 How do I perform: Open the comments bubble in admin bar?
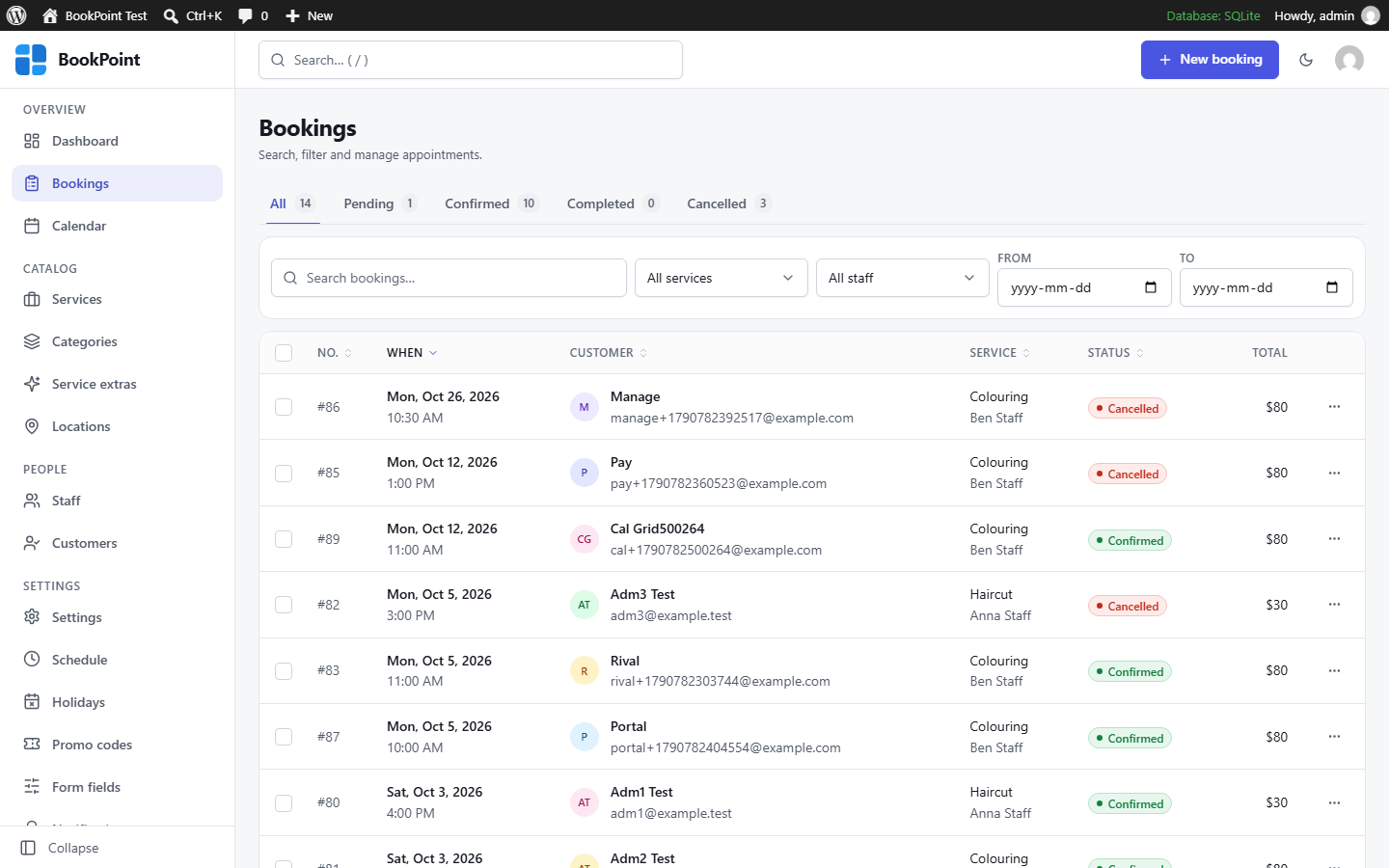click(253, 15)
